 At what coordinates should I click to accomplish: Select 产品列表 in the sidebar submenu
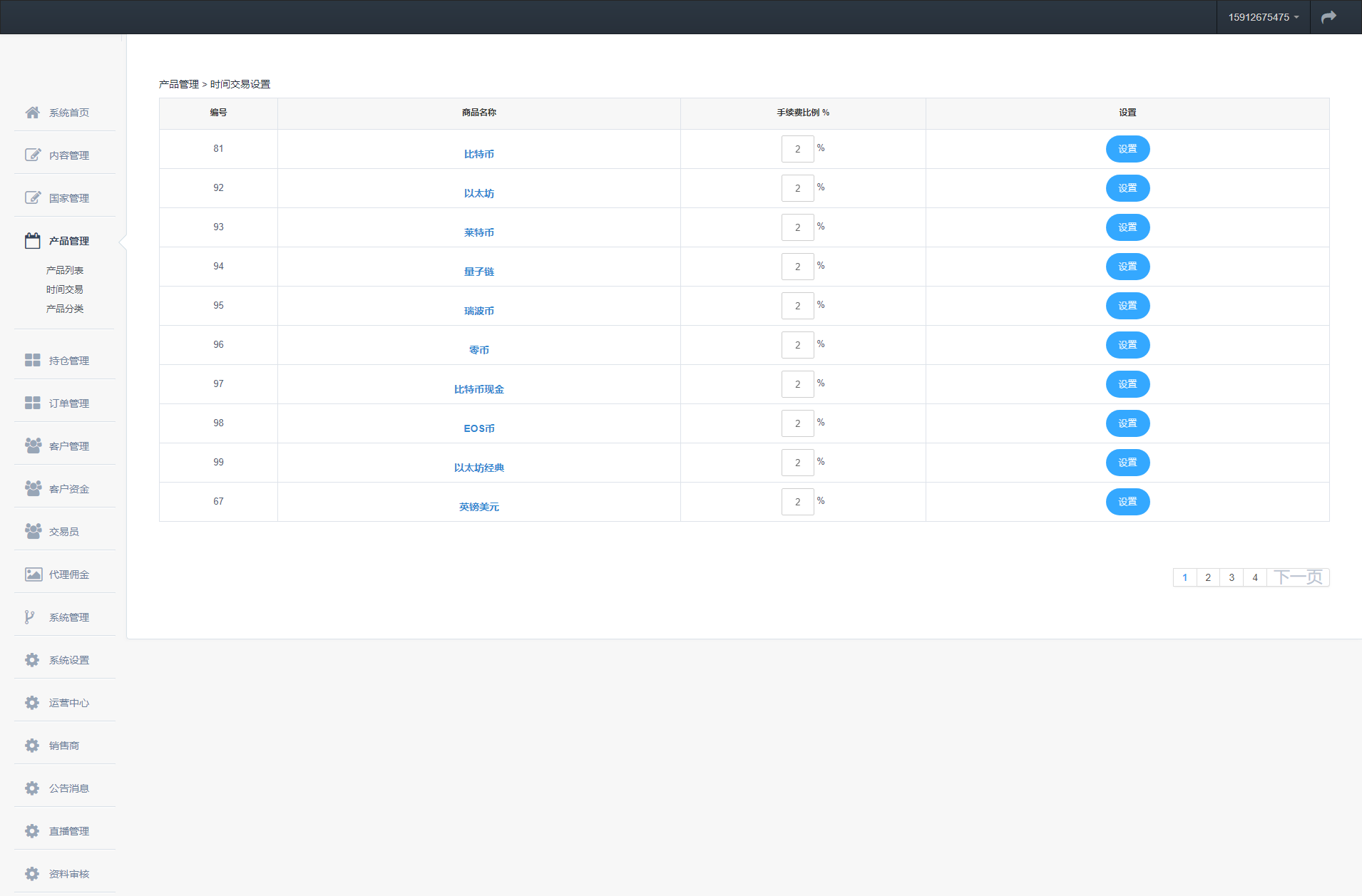tap(65, 270)
